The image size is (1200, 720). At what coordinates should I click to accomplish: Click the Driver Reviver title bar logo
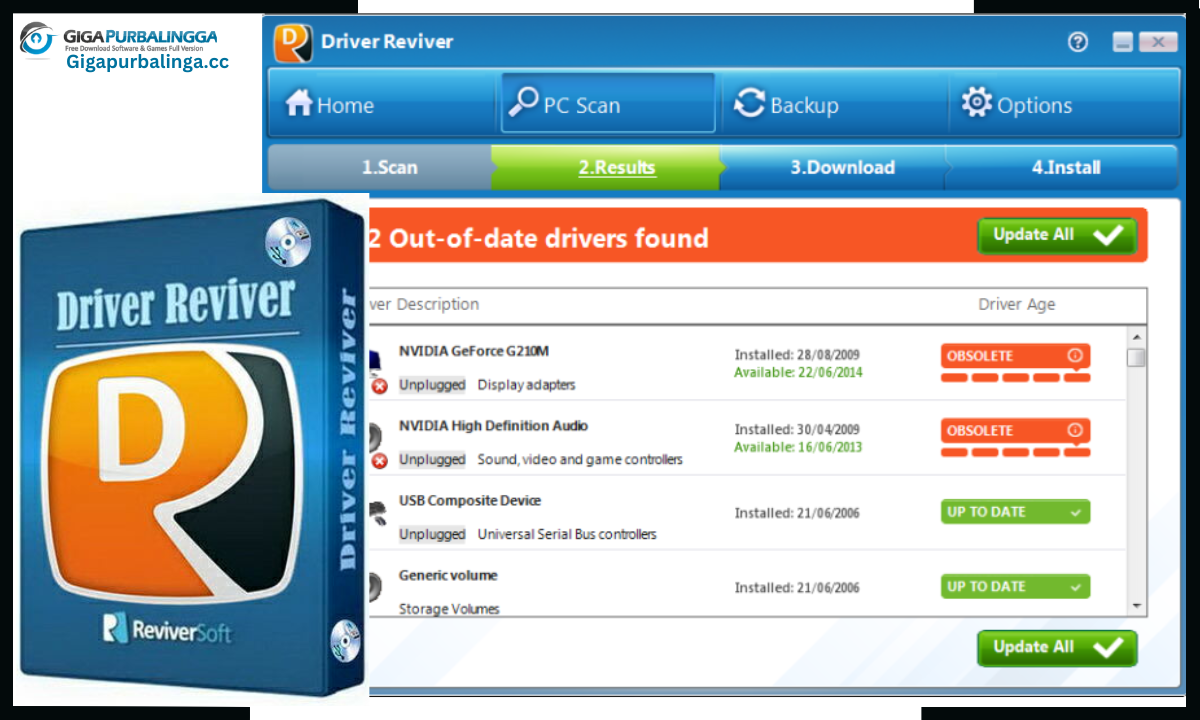coord(292,42)
